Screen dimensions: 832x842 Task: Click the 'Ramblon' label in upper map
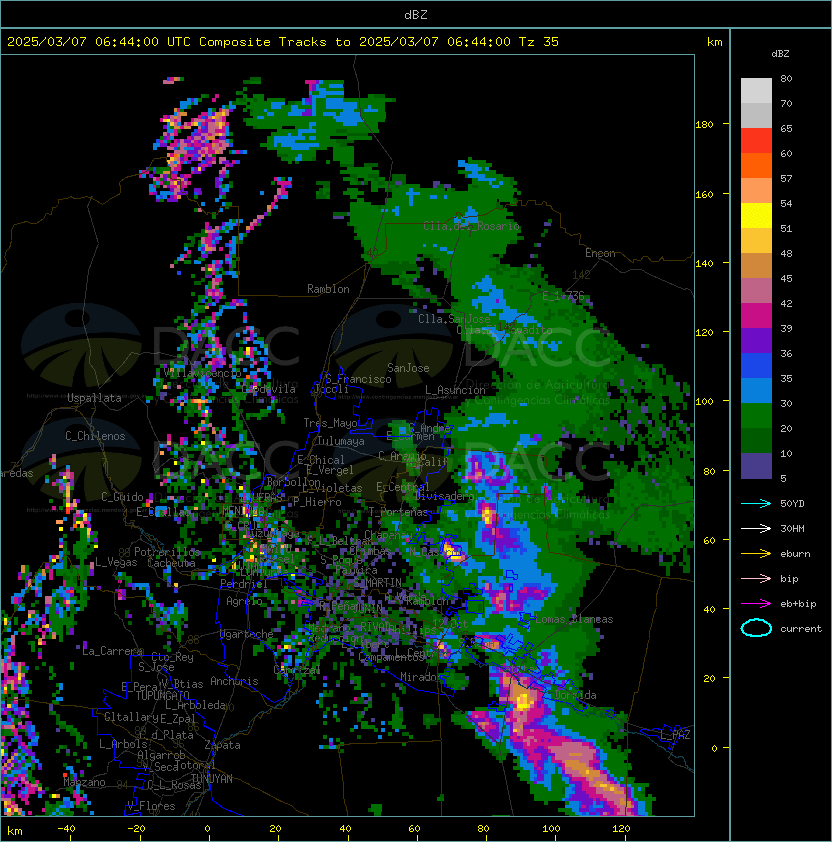point(328,289)
